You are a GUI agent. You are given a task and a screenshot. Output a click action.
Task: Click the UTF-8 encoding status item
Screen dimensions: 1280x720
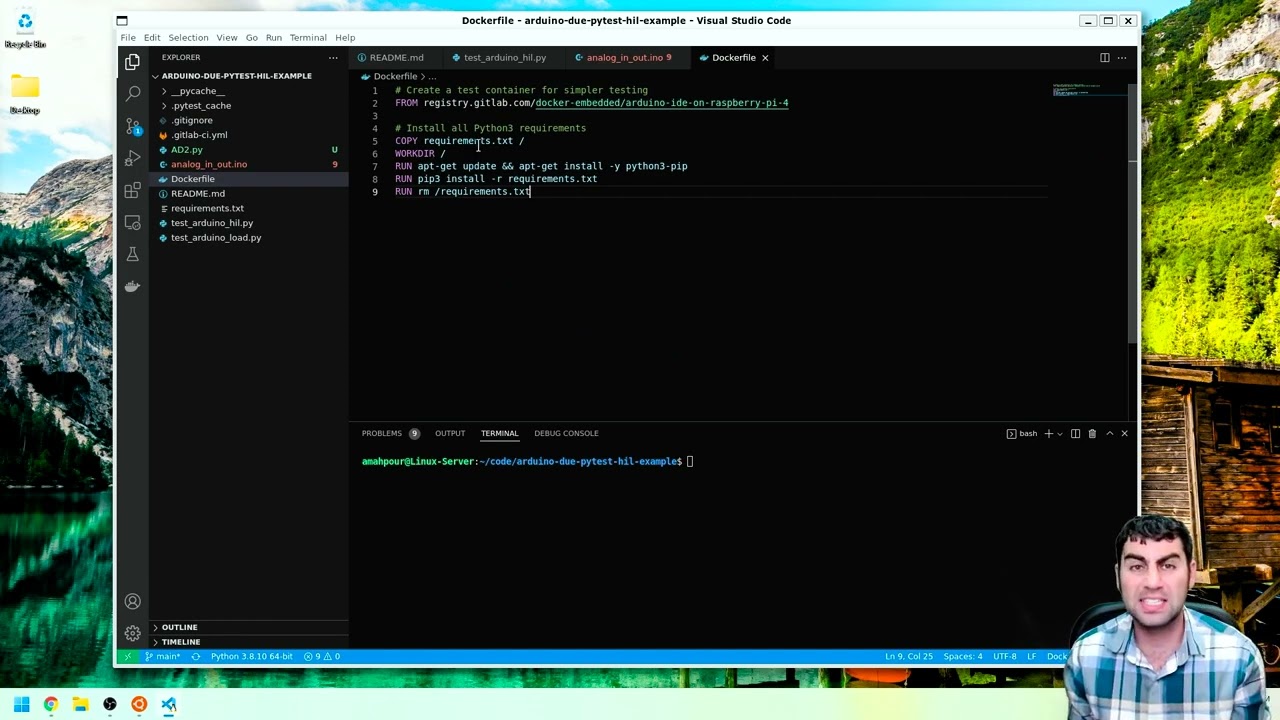(x=1004, y=656)
